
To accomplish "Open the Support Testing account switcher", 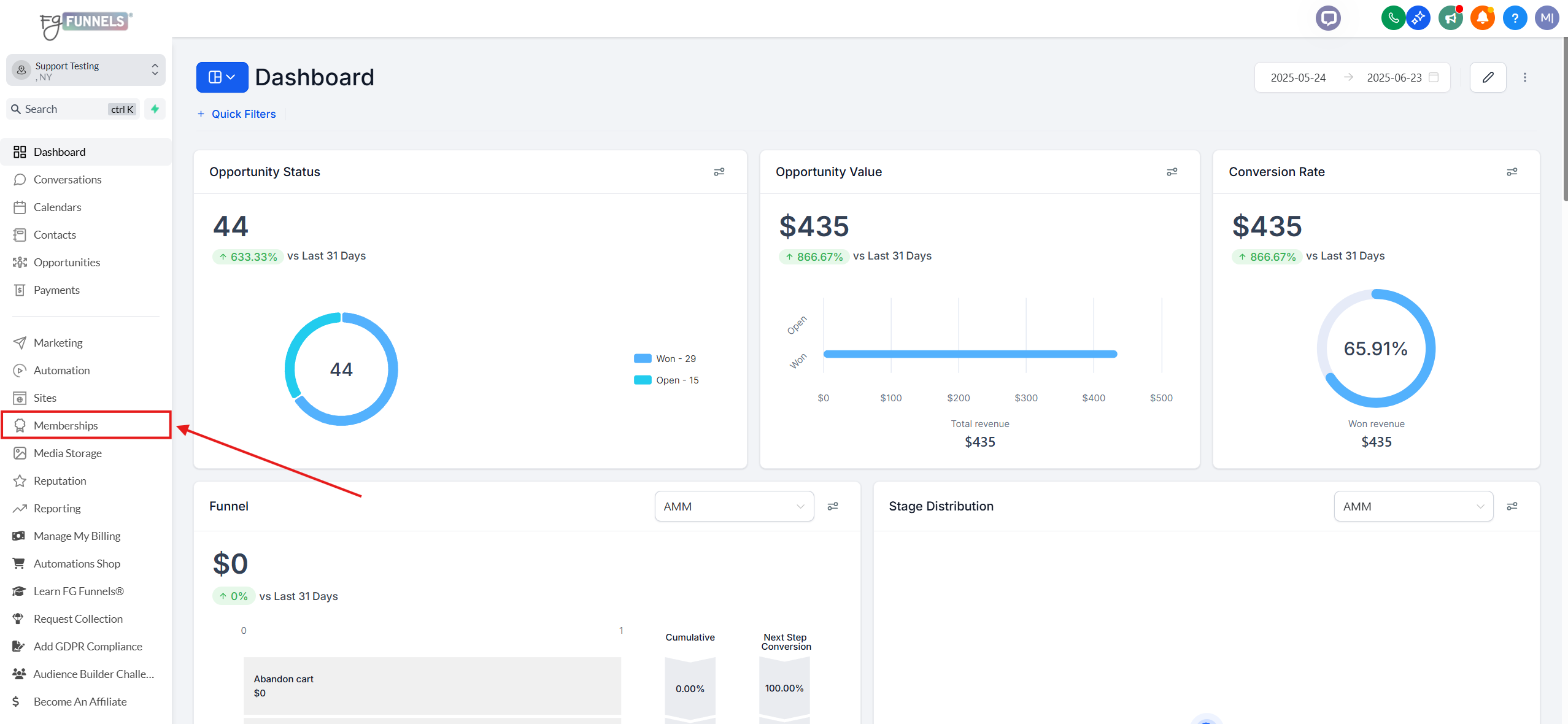I will click(x=86, y=70).
